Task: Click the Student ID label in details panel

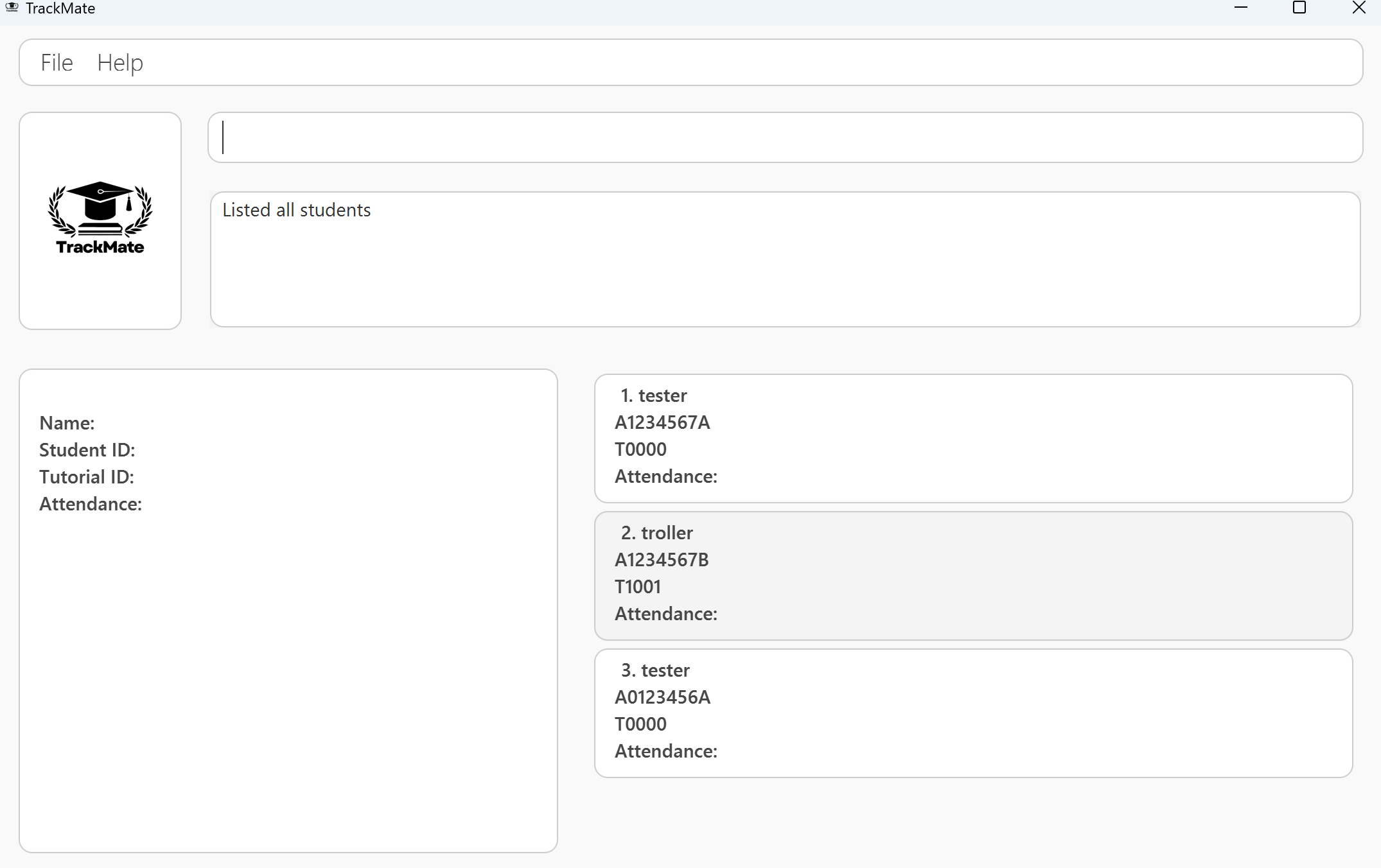Action: (87, 450)
